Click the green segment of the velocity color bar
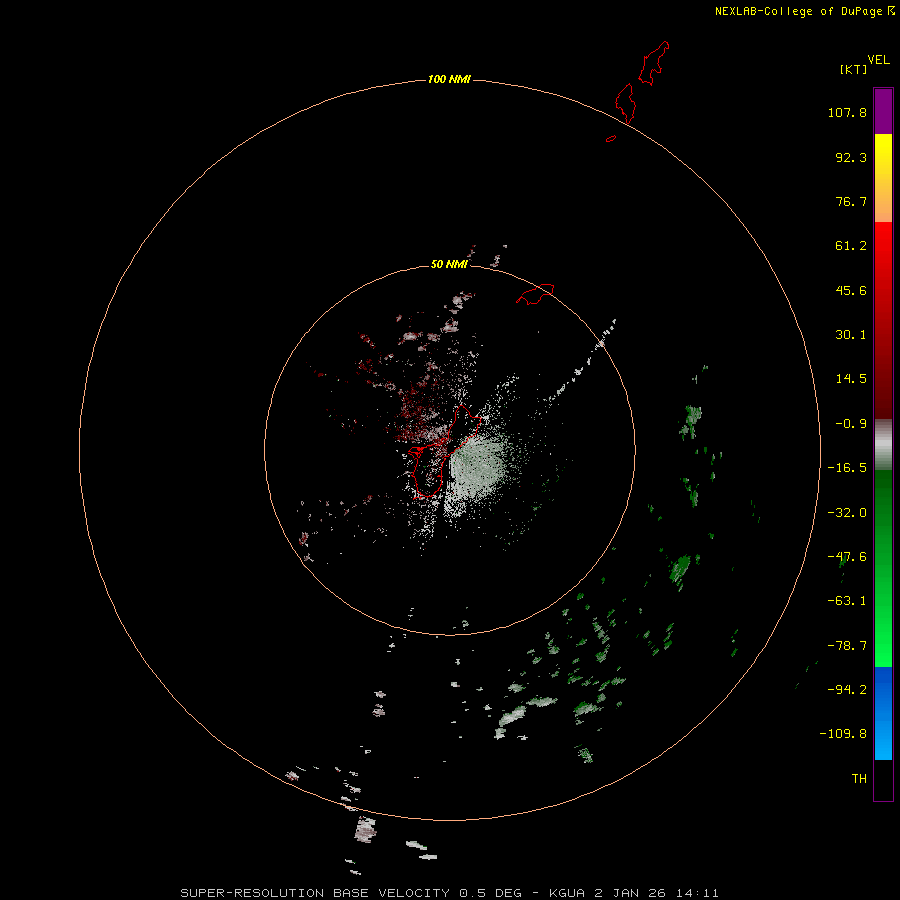 883,568
